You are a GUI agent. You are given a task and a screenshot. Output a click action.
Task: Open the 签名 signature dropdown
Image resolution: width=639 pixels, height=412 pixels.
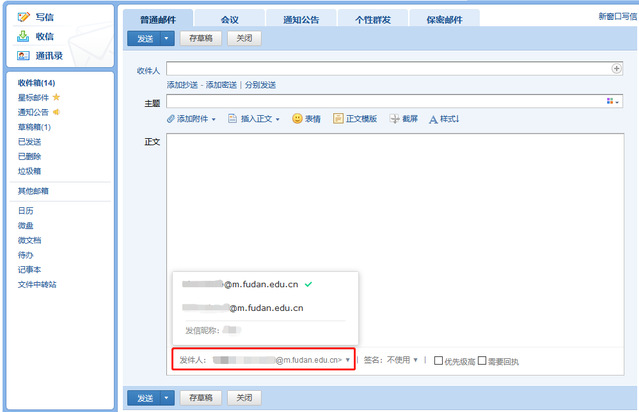click(416, 360)
